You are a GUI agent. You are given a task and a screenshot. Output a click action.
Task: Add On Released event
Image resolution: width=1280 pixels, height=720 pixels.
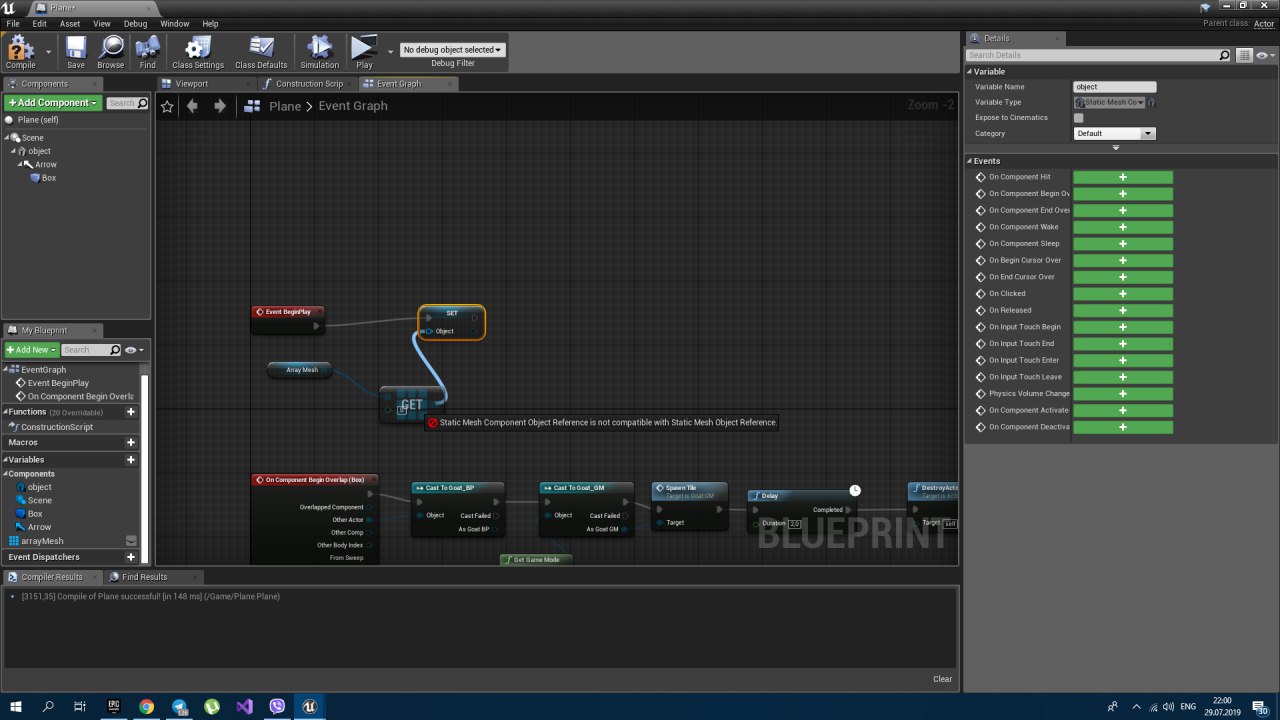[x=1123, y=310]
